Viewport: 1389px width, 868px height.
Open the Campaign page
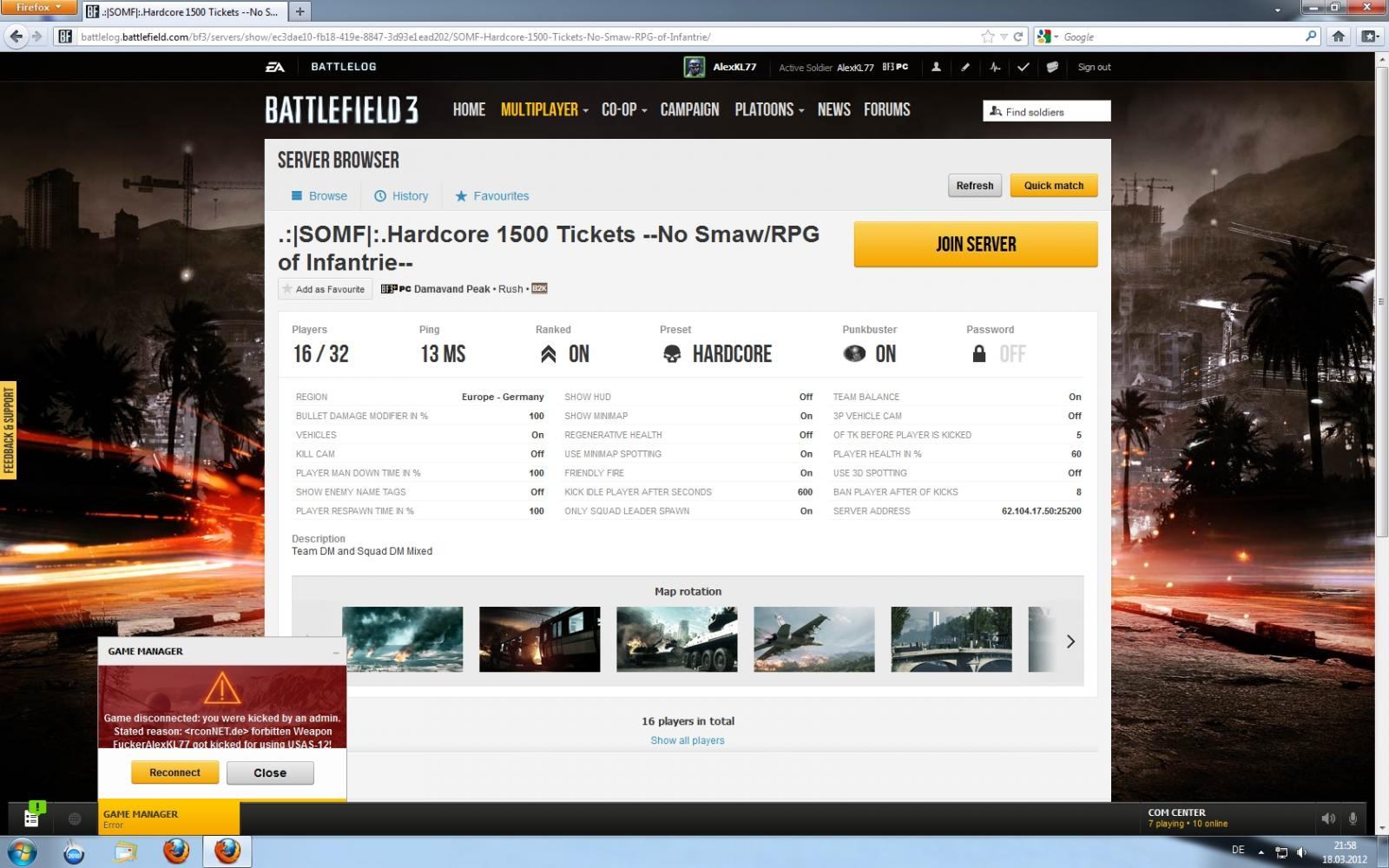[x=689, y=109]
